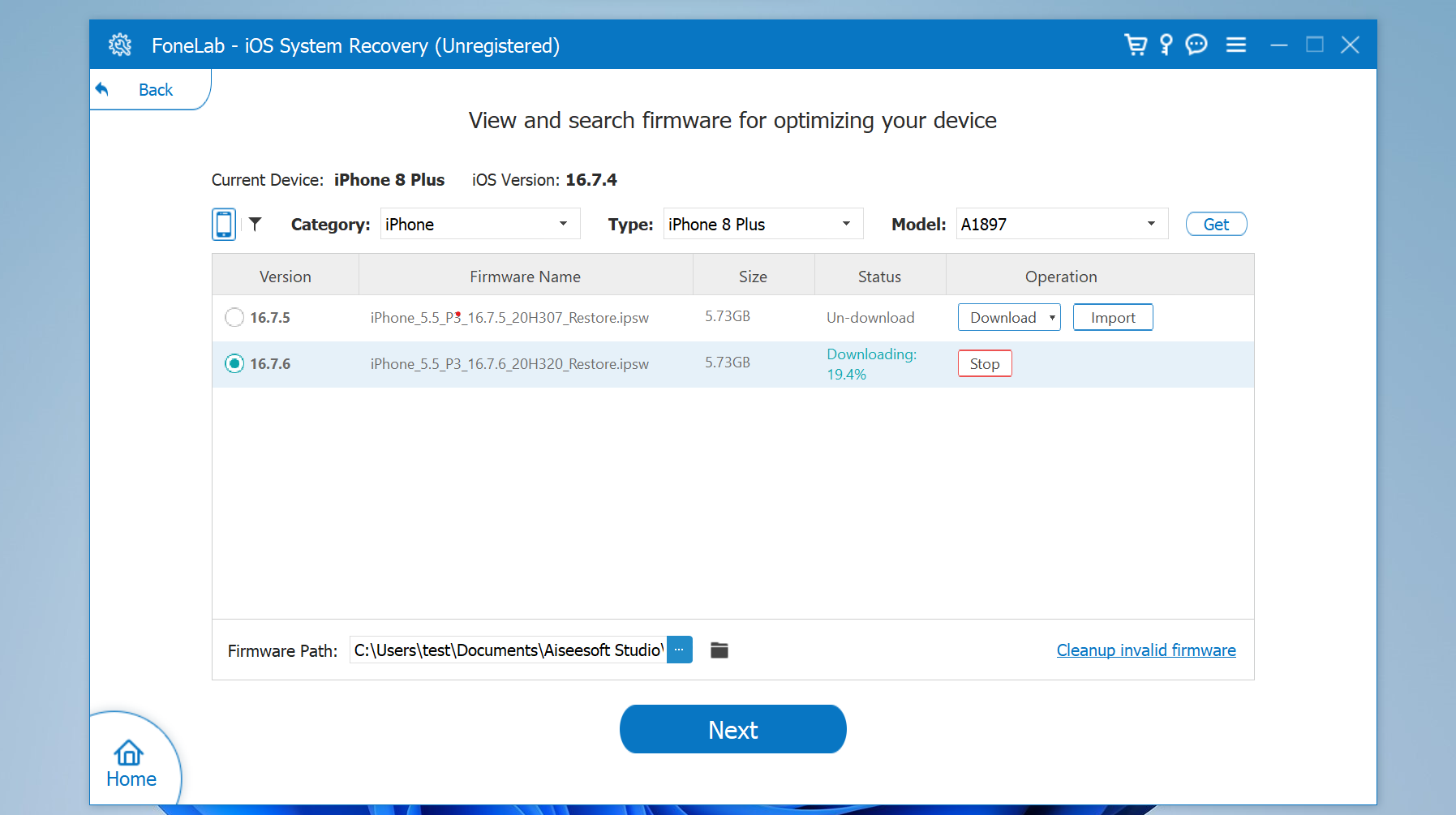Image resolution: width=1456 pixels, height=815 pixels.
Task: Open the hamburger menu
Action: tap(1236, 45)
